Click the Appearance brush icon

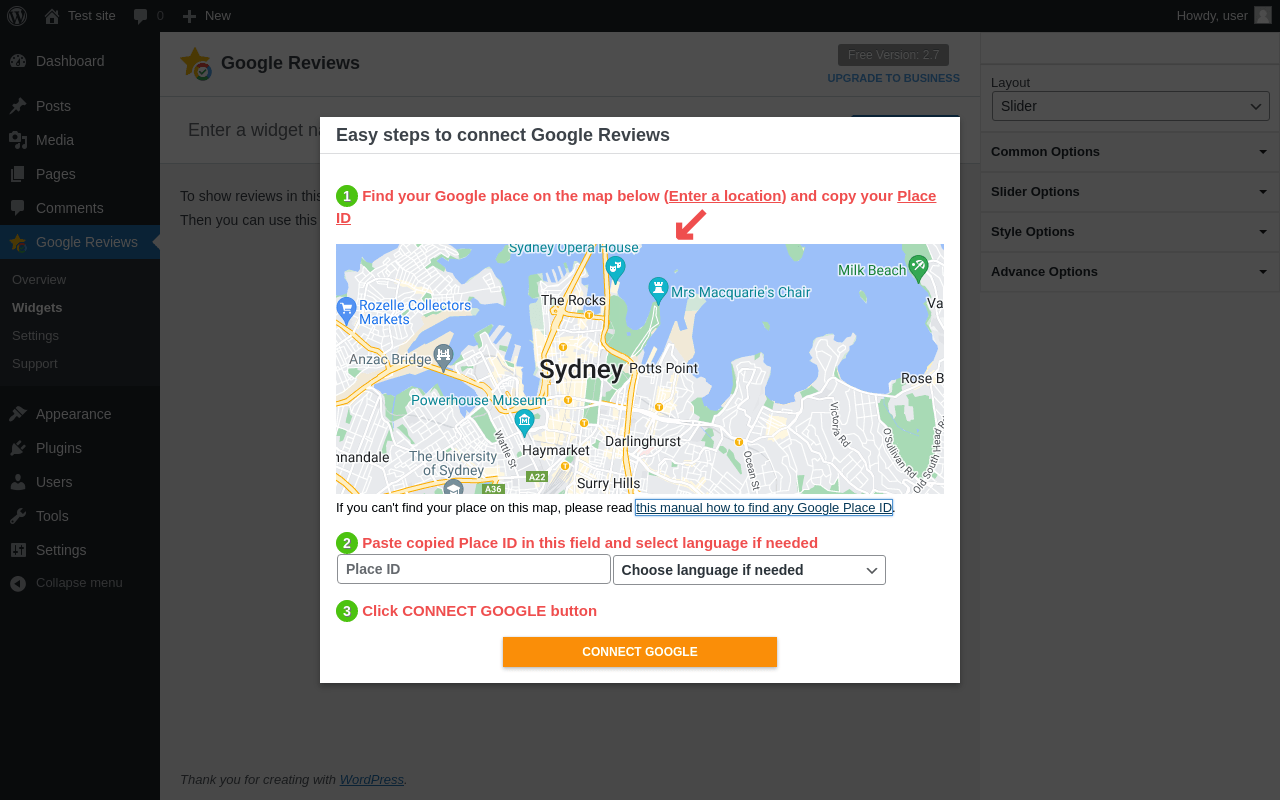point(18,414)
